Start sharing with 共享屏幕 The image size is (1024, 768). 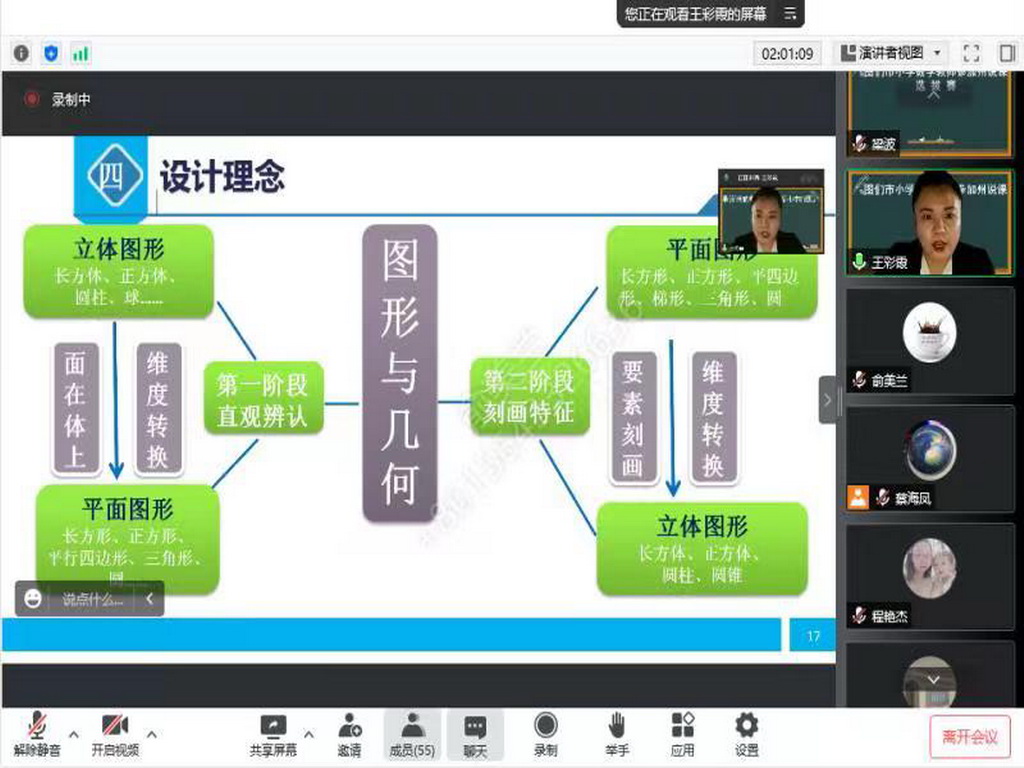273,735
